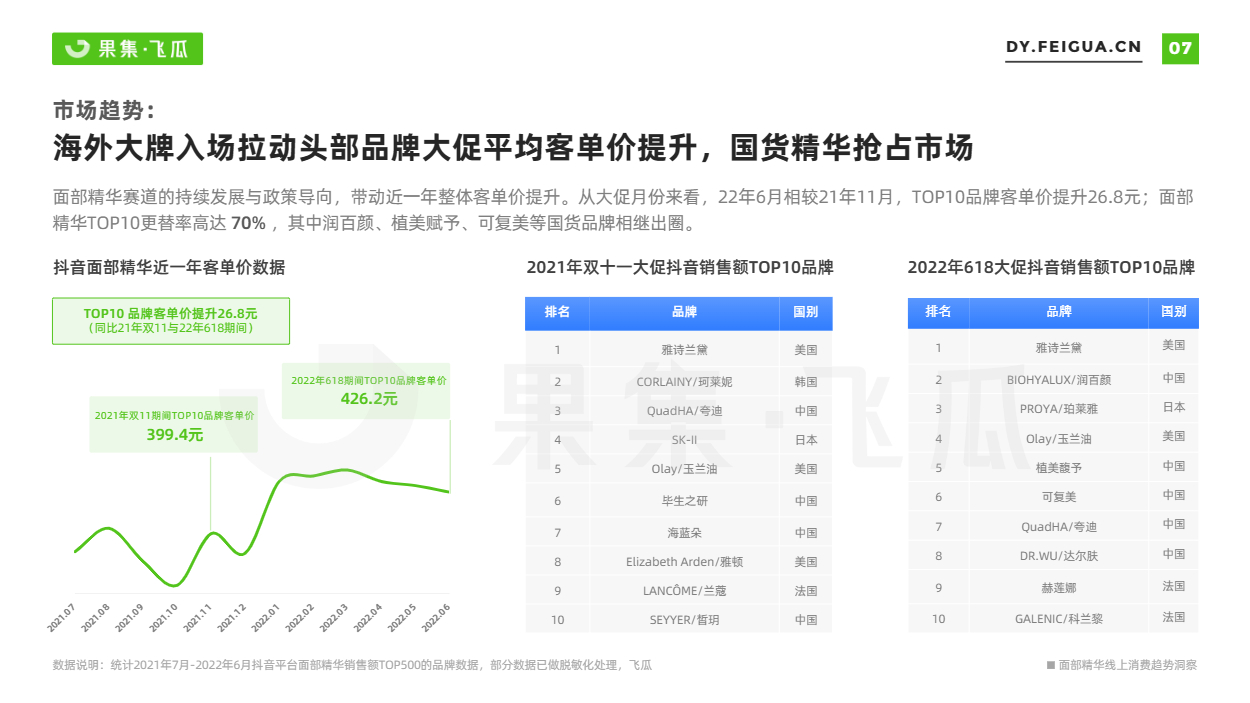This screenshot has height=703, width=1250.
Task: Click Olay/玉兰油 in the 2021 table
Action: point(684,469)
